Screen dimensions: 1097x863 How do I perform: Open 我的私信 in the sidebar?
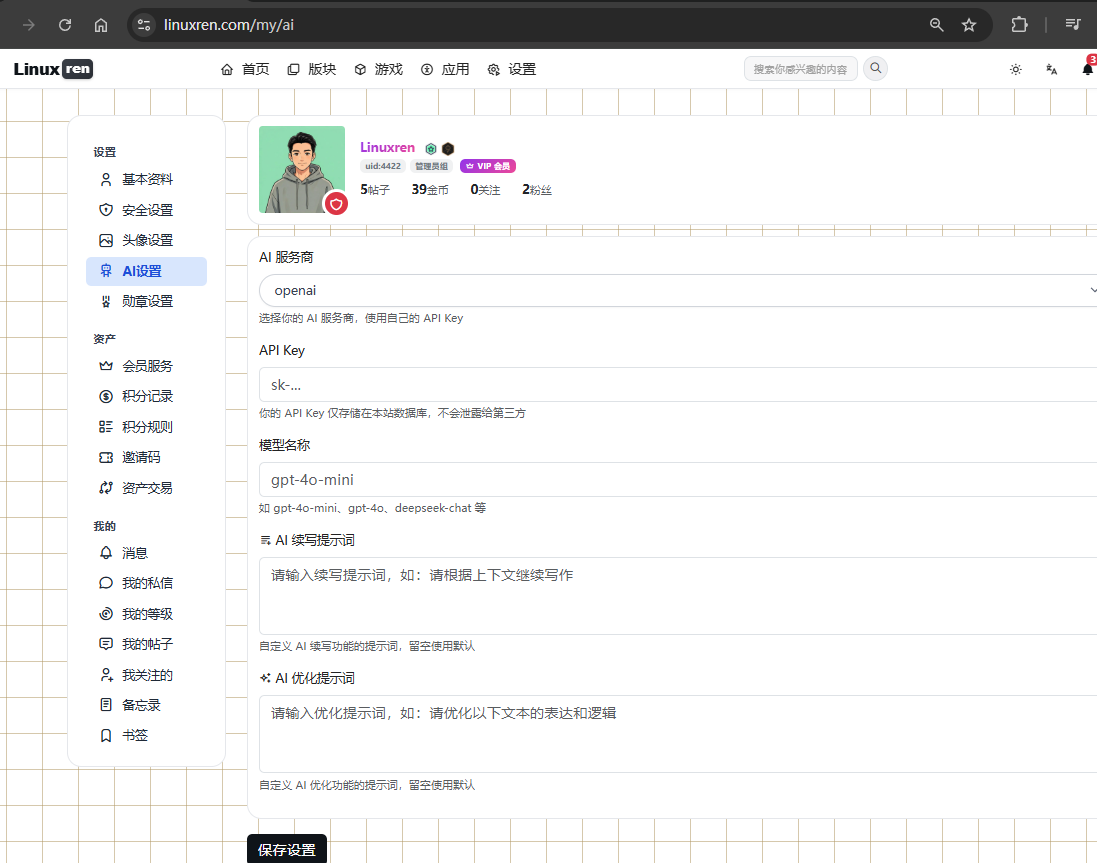[146, 583]
